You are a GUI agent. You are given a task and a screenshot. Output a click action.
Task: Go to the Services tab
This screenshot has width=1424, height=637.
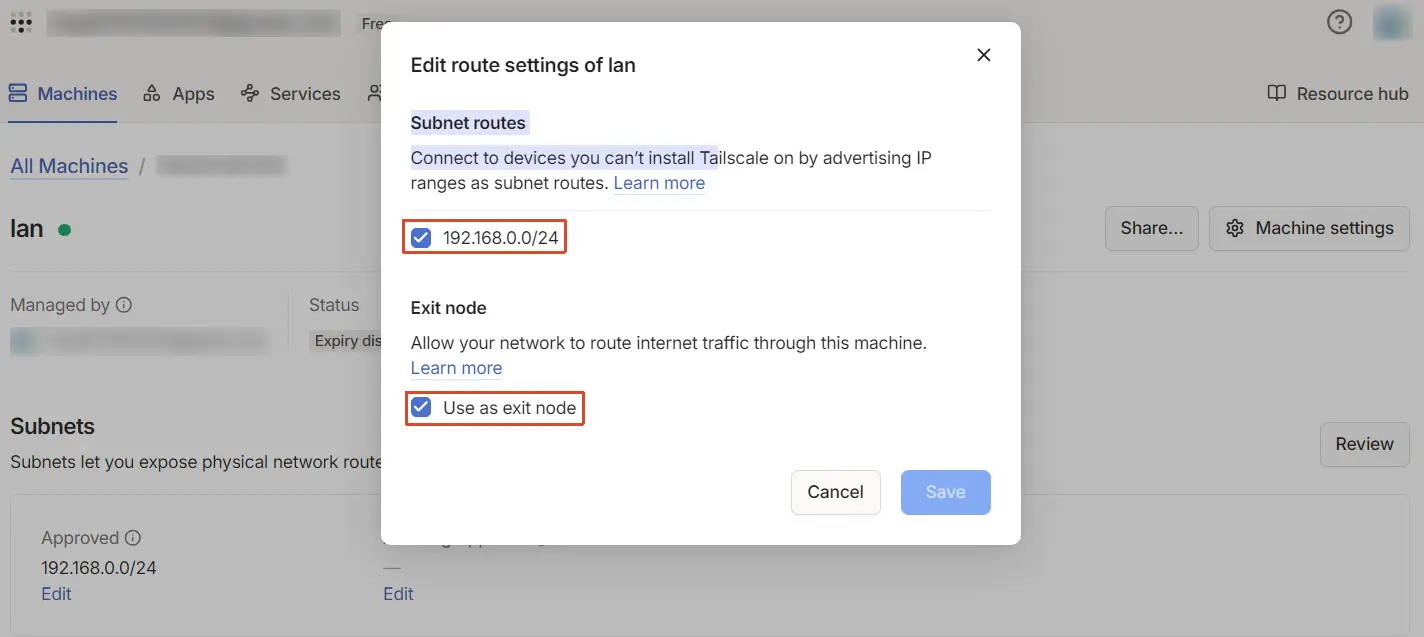coord(291,94)
